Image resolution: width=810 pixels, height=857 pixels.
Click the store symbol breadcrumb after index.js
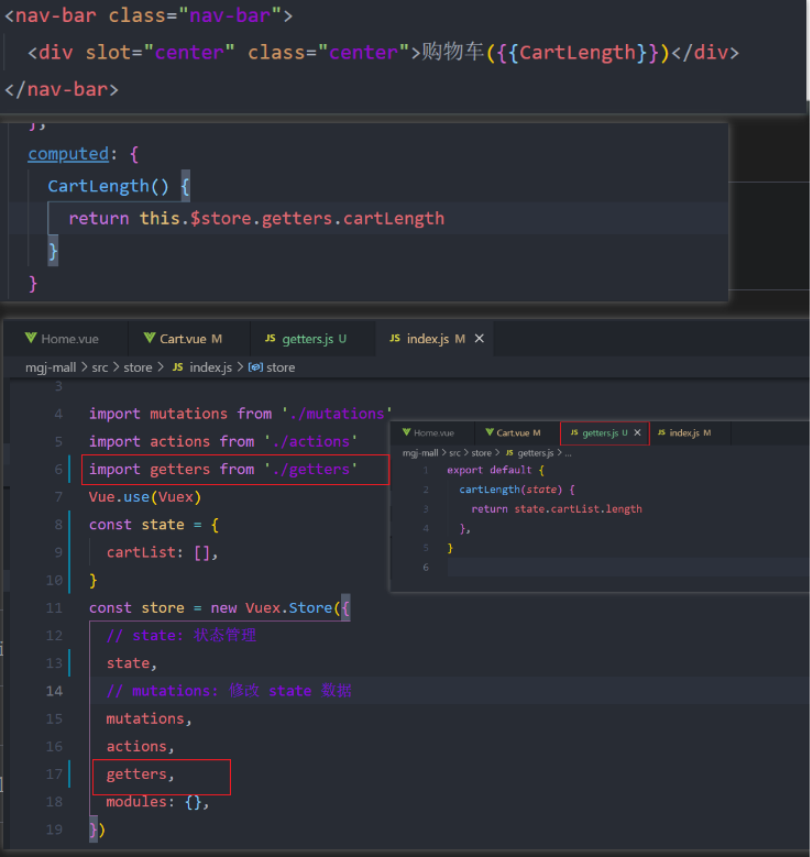click(272, 367)
